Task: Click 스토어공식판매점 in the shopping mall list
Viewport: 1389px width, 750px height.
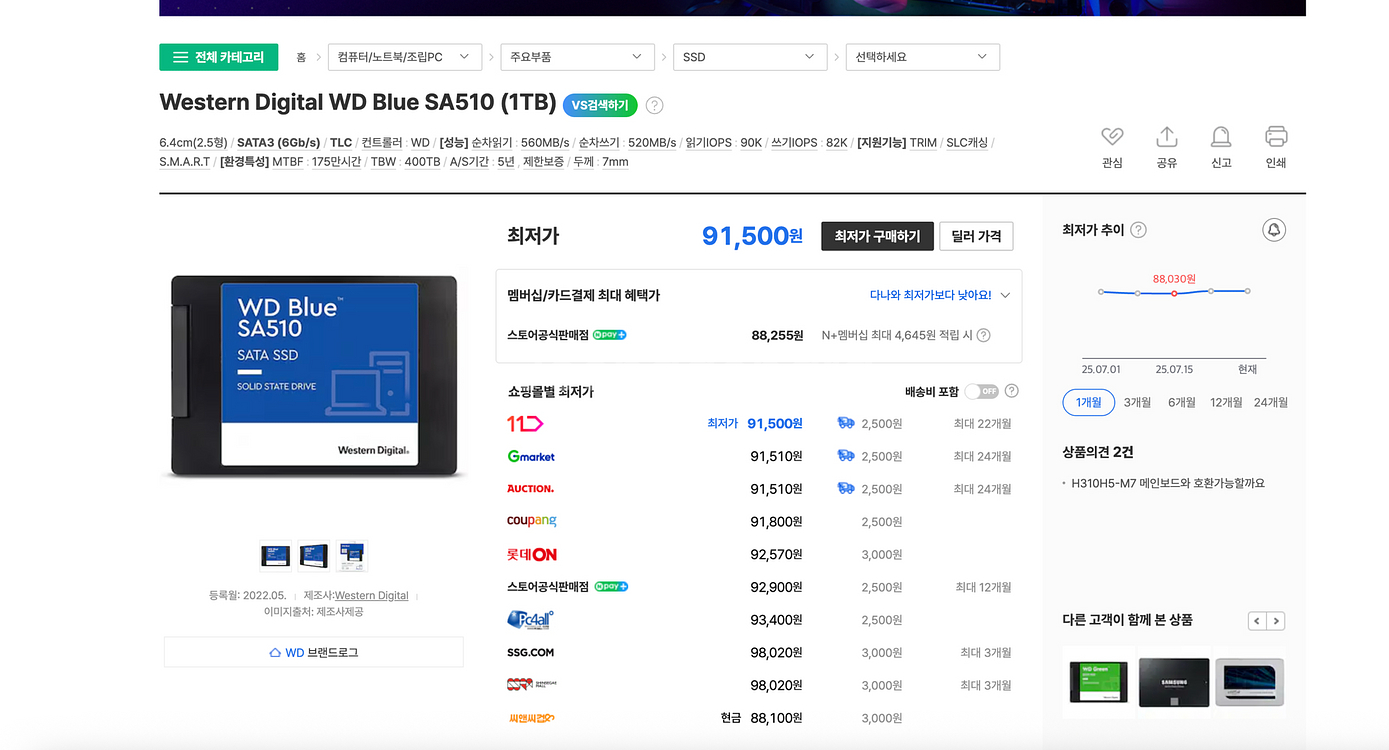Action: (x=548, y=587)
